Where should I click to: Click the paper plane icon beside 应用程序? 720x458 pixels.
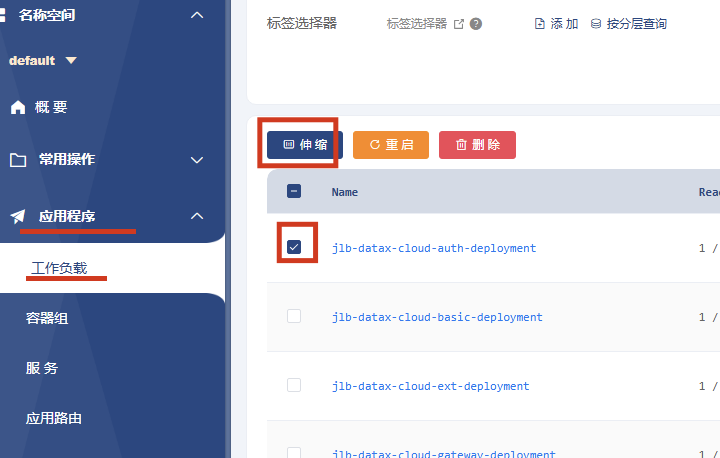click(17, 216)
